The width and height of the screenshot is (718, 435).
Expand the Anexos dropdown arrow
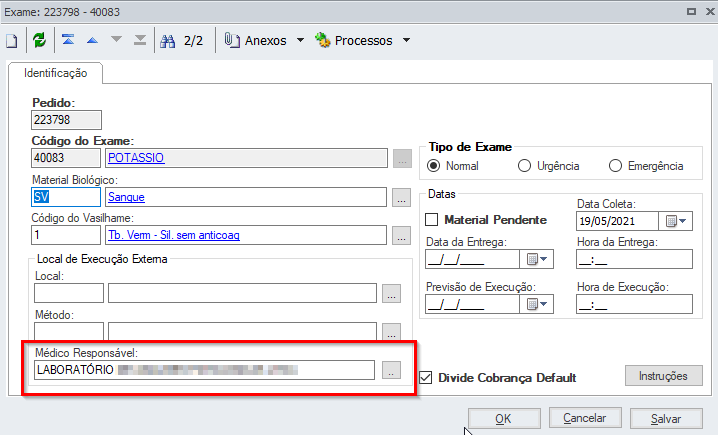coord(300,40)
